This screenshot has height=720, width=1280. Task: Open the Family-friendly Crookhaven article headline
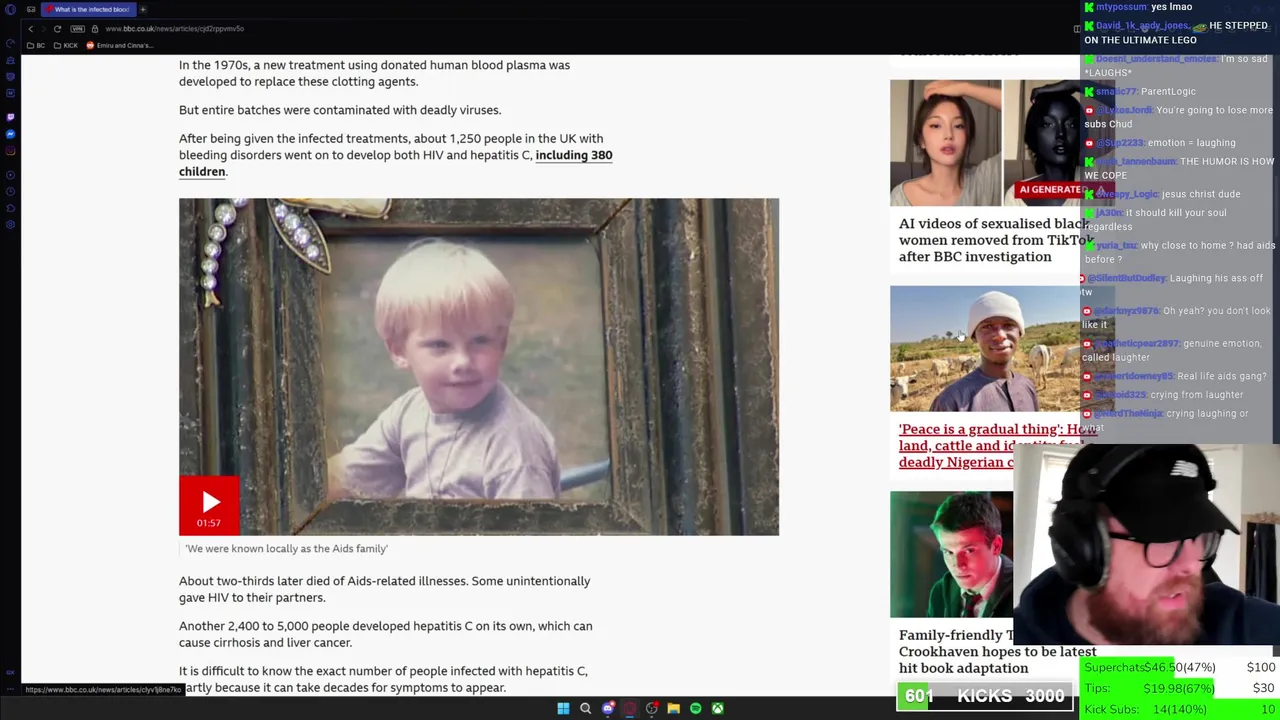tap(997, 651)
